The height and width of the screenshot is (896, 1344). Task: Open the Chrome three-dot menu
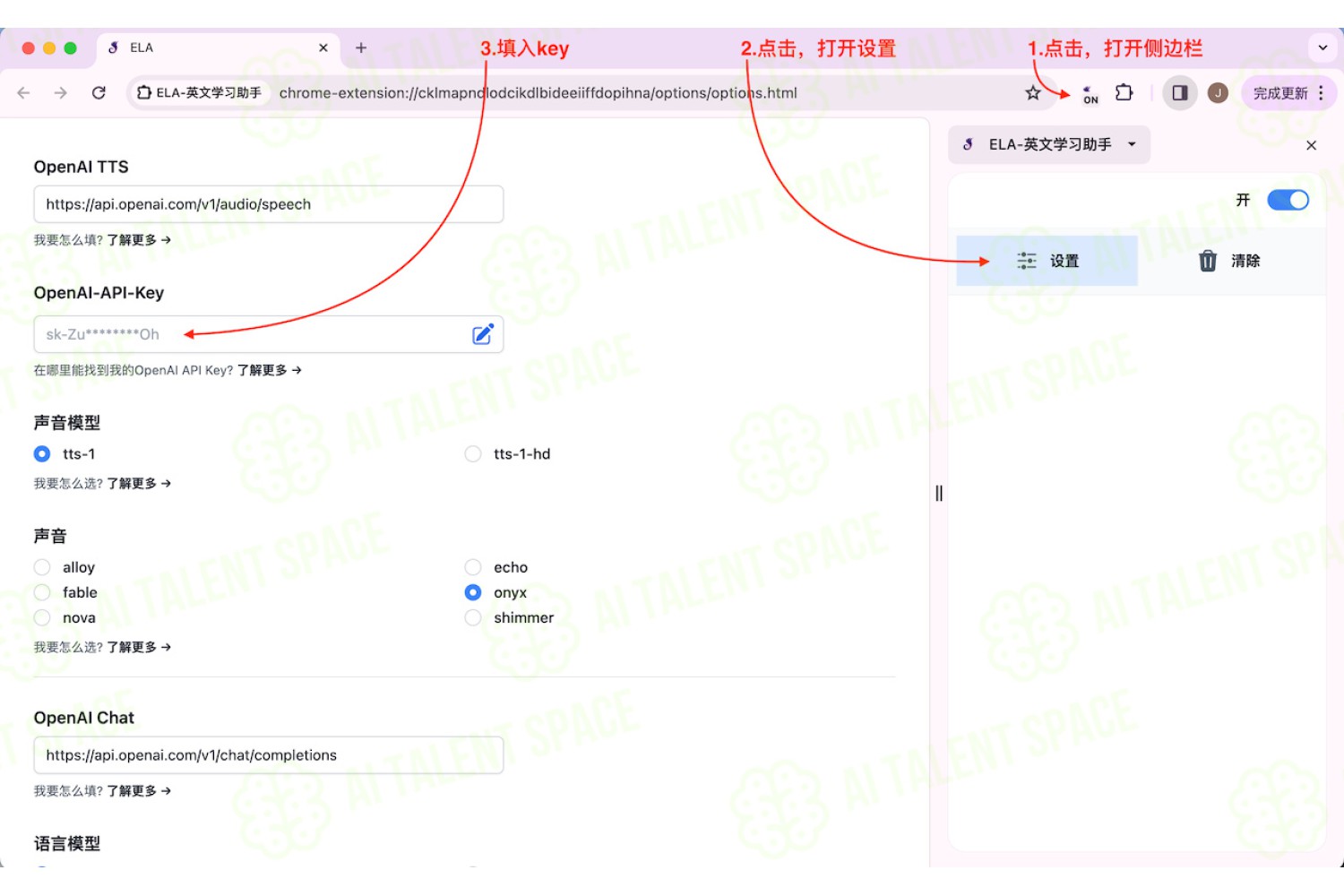pyautogui.click(x=1321, y=92)
